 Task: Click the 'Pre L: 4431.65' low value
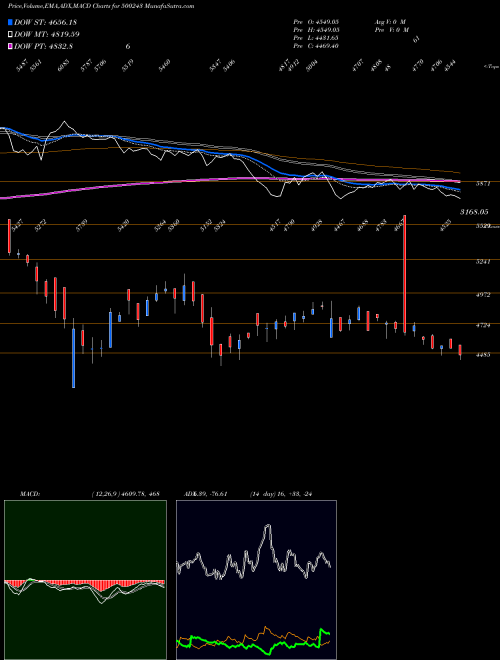316,38
